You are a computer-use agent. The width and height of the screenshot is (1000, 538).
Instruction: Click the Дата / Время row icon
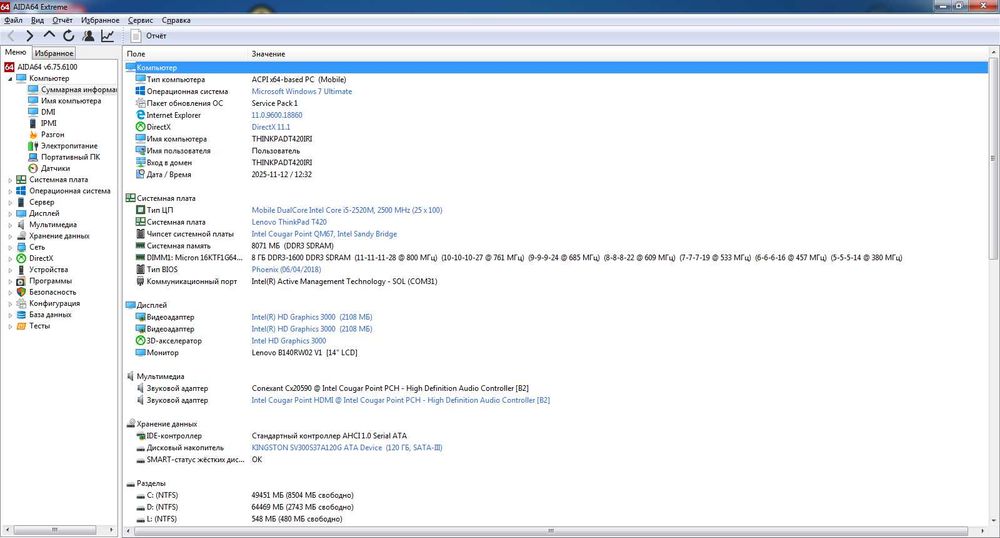(x=140, y=174)
